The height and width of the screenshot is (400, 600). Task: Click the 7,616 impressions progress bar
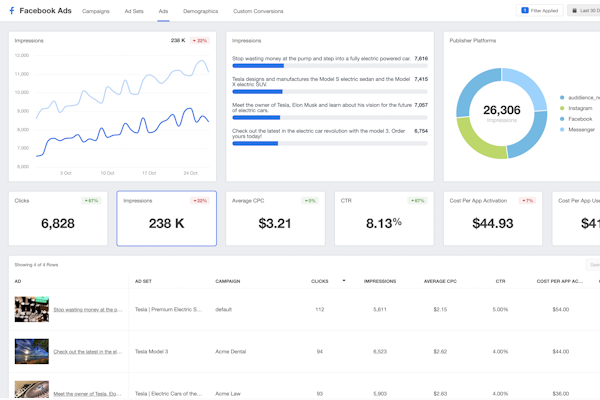click(330, 66)
